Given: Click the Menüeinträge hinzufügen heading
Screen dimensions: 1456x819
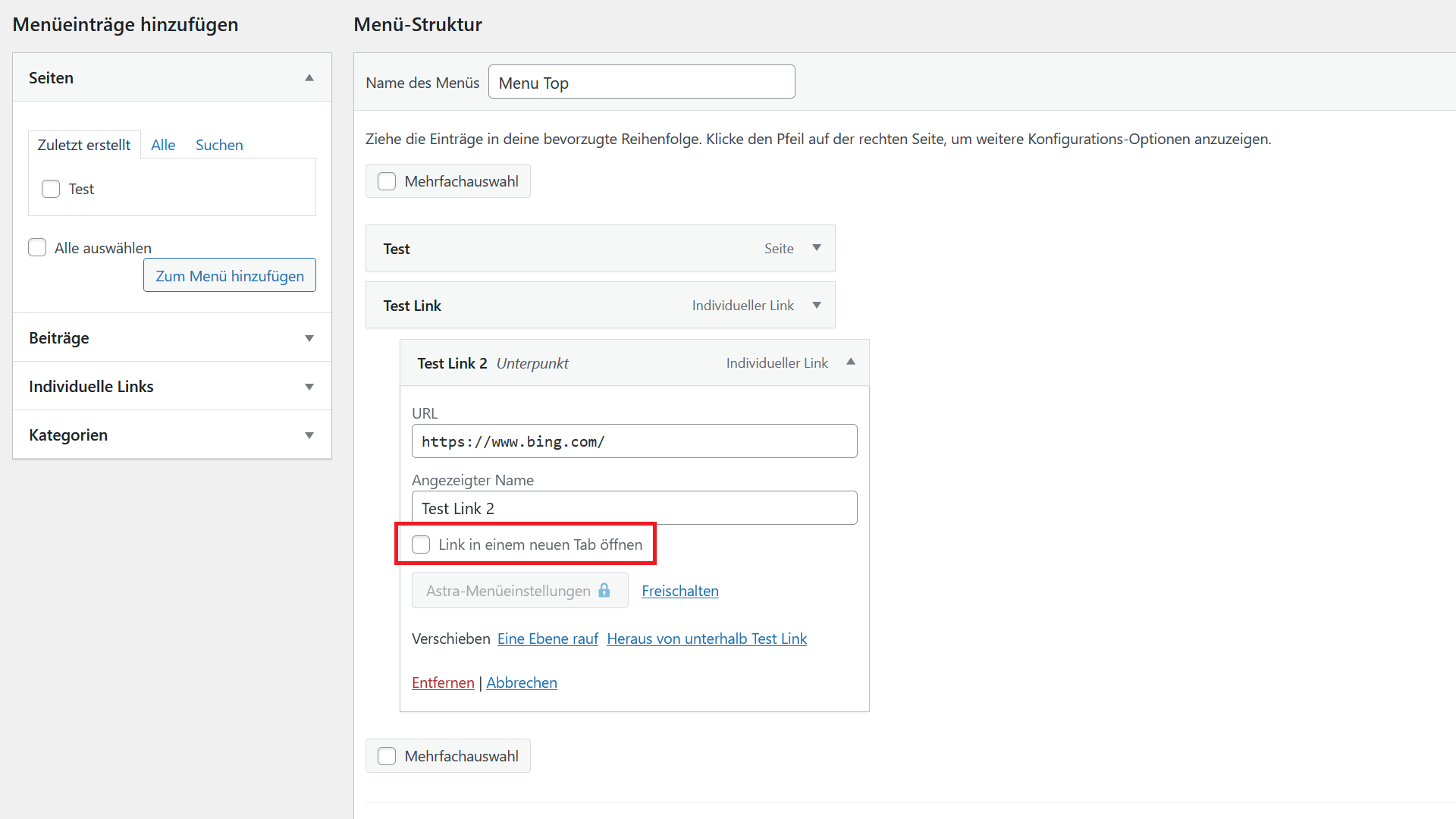Looking at the screenshot, I should [126, 24].
